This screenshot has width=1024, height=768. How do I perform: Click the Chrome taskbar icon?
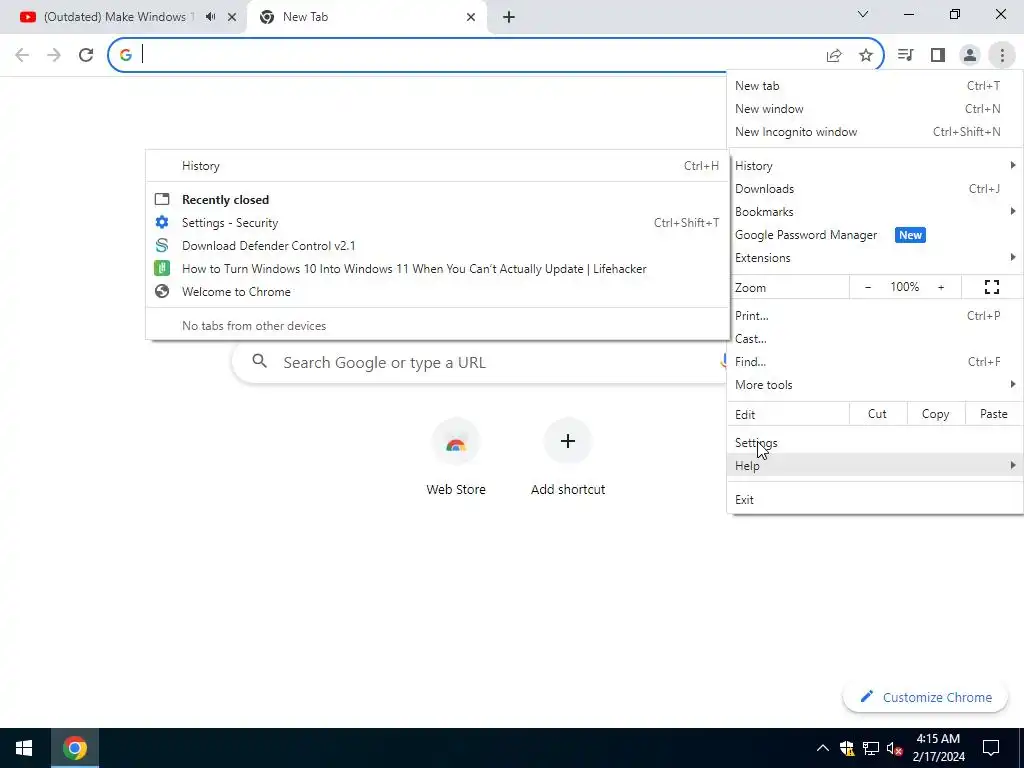point(75,748)
